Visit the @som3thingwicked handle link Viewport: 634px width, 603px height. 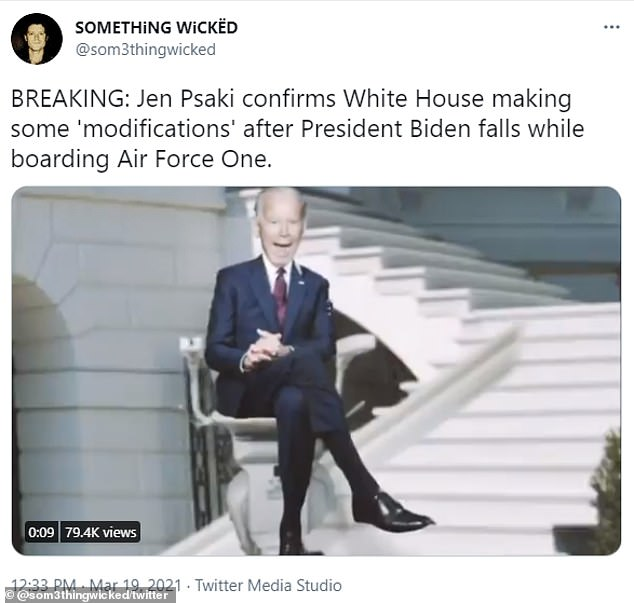click(146, 50)
